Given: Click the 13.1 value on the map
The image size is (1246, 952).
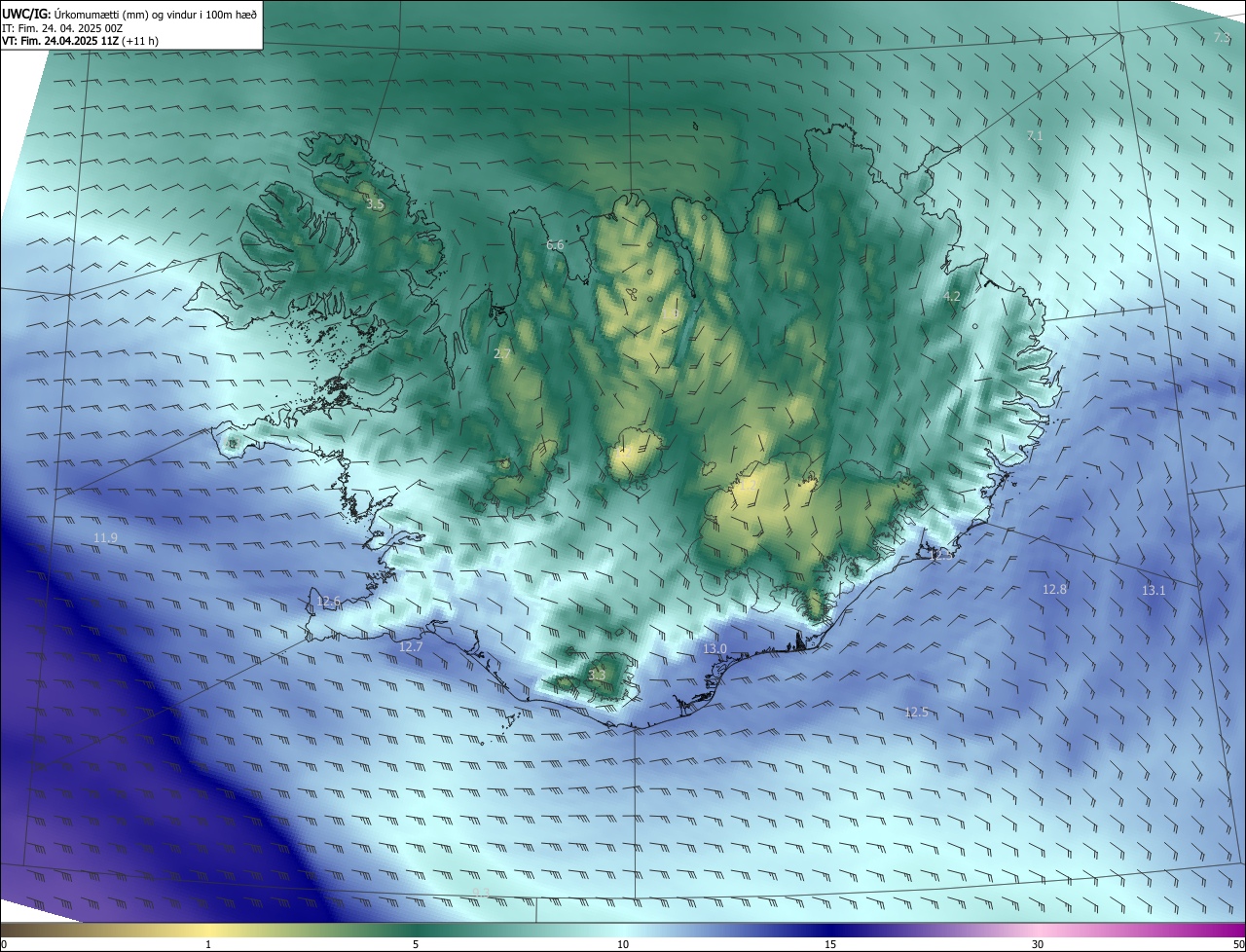Looking at the screenshot, I should (1154, 590).
